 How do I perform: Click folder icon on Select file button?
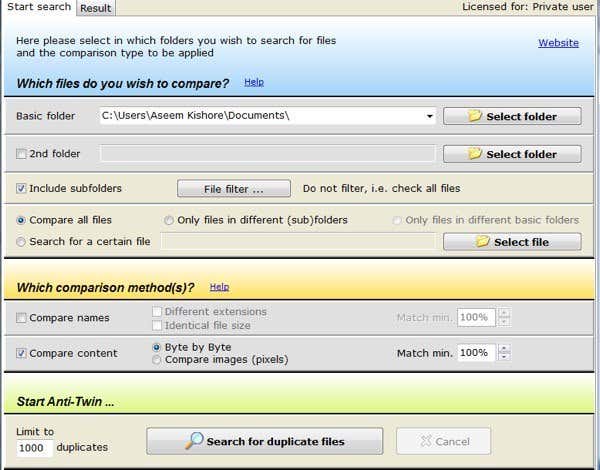coord(483,241)
